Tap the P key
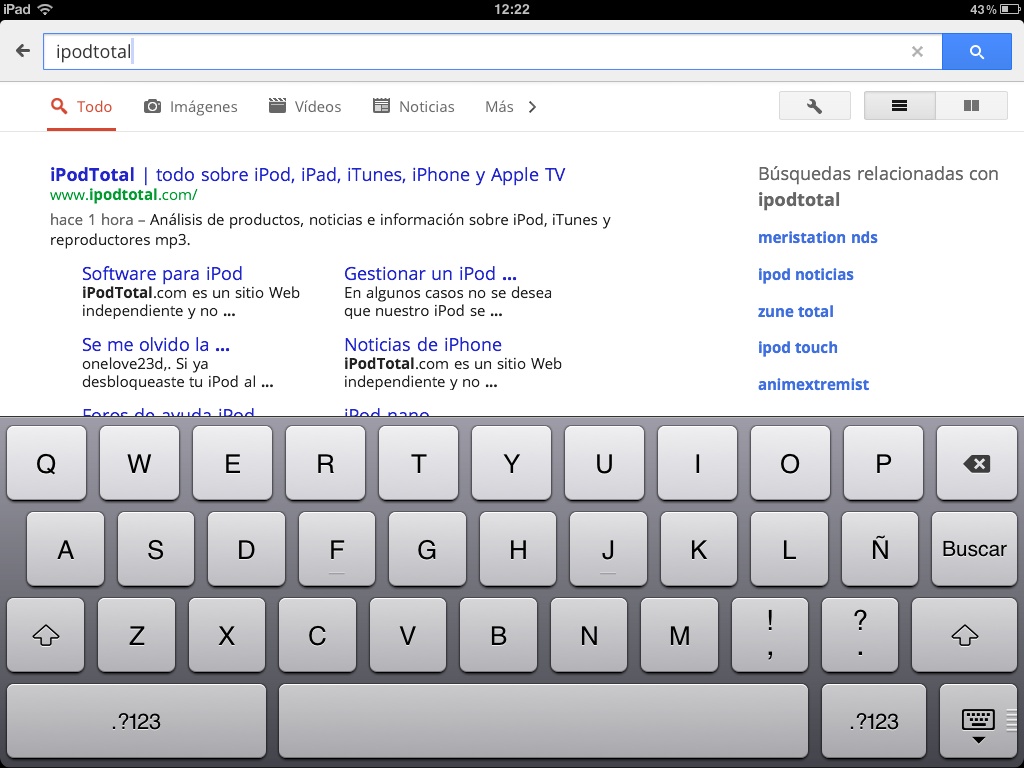The image size is (1024, 768). pyautogui.click(x=884, y=463)
